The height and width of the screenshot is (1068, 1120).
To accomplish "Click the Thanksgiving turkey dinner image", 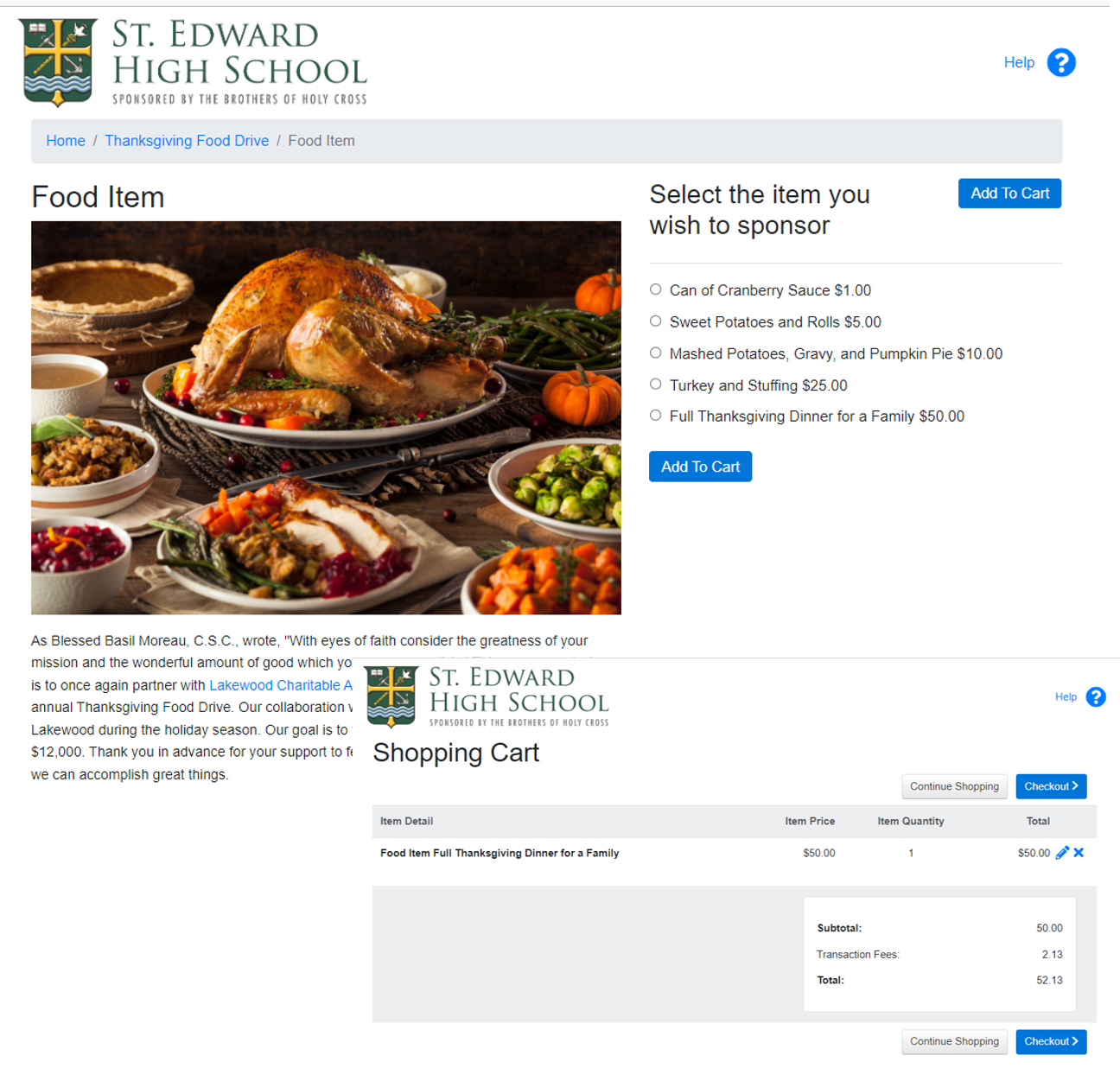I will [326, 417].
